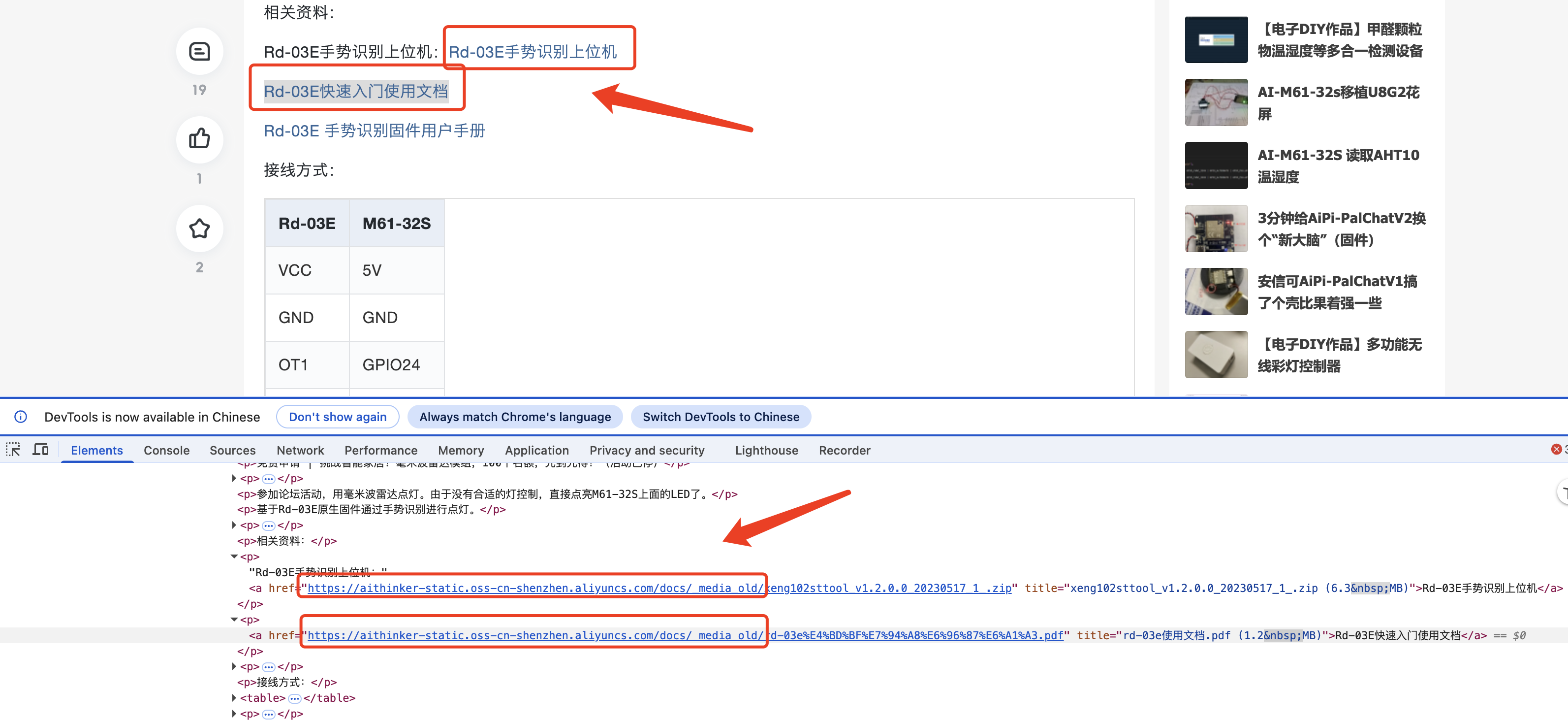Expand the collapsed ellipsis in first paragraph
The image size is (1568, 721).
tap(268, 479)
